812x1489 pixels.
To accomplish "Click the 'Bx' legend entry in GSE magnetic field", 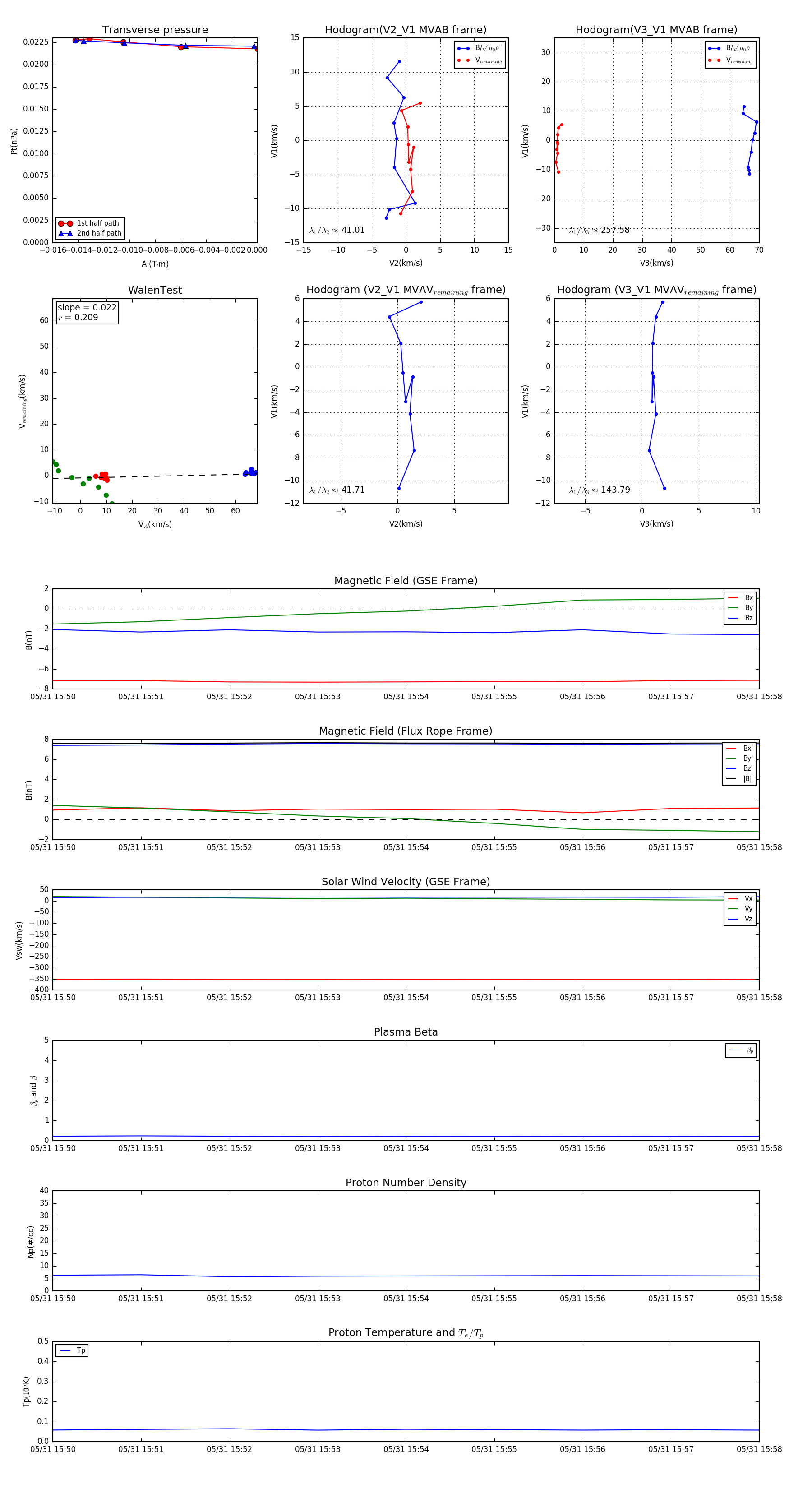I will (740, 598).
